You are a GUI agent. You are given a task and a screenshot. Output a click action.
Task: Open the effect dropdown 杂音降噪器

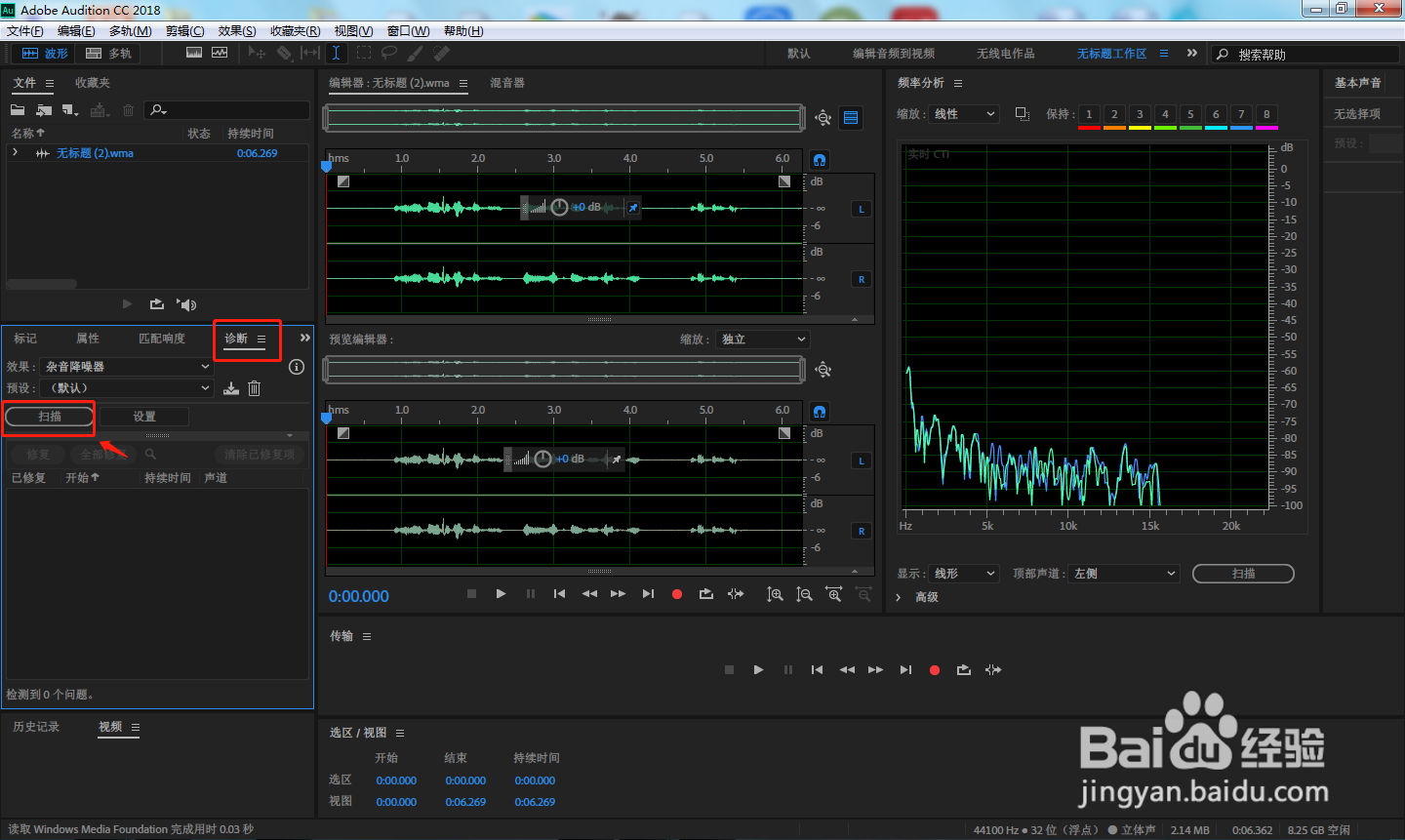[x=125, y=367]
